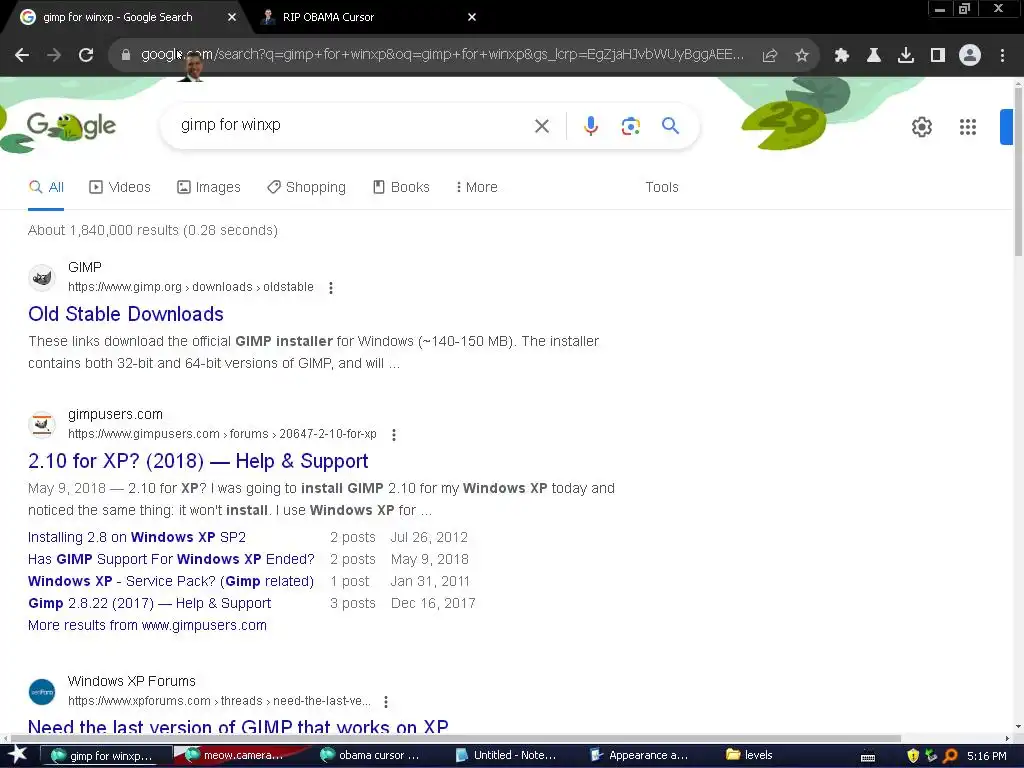
Task: Select the All results tab
Action: point(46,187)
